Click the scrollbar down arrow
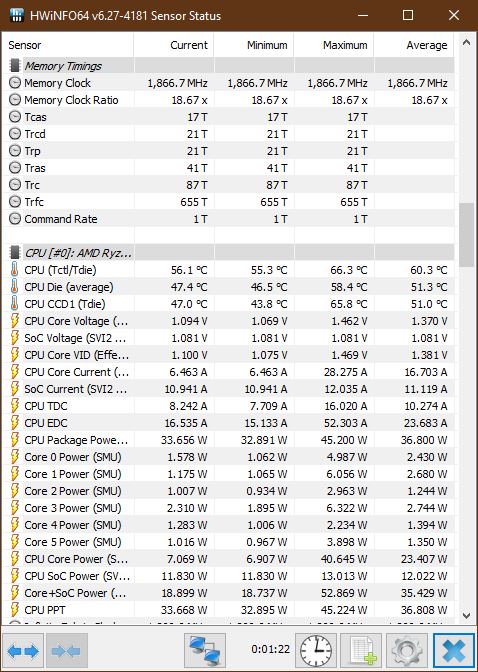Viewport: 478px width, 672px height. (466, 616)
